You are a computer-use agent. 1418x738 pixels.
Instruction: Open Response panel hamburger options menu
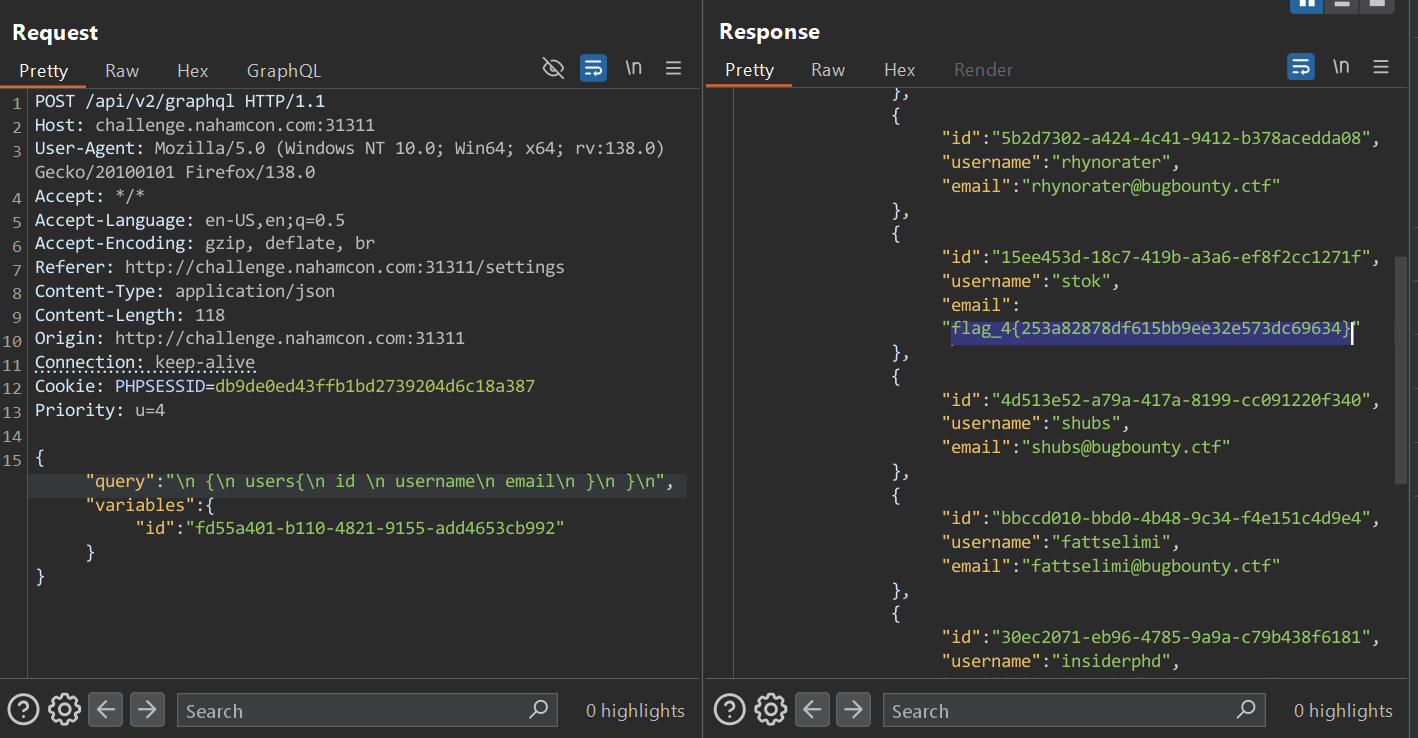click(x=1381, y=68)
